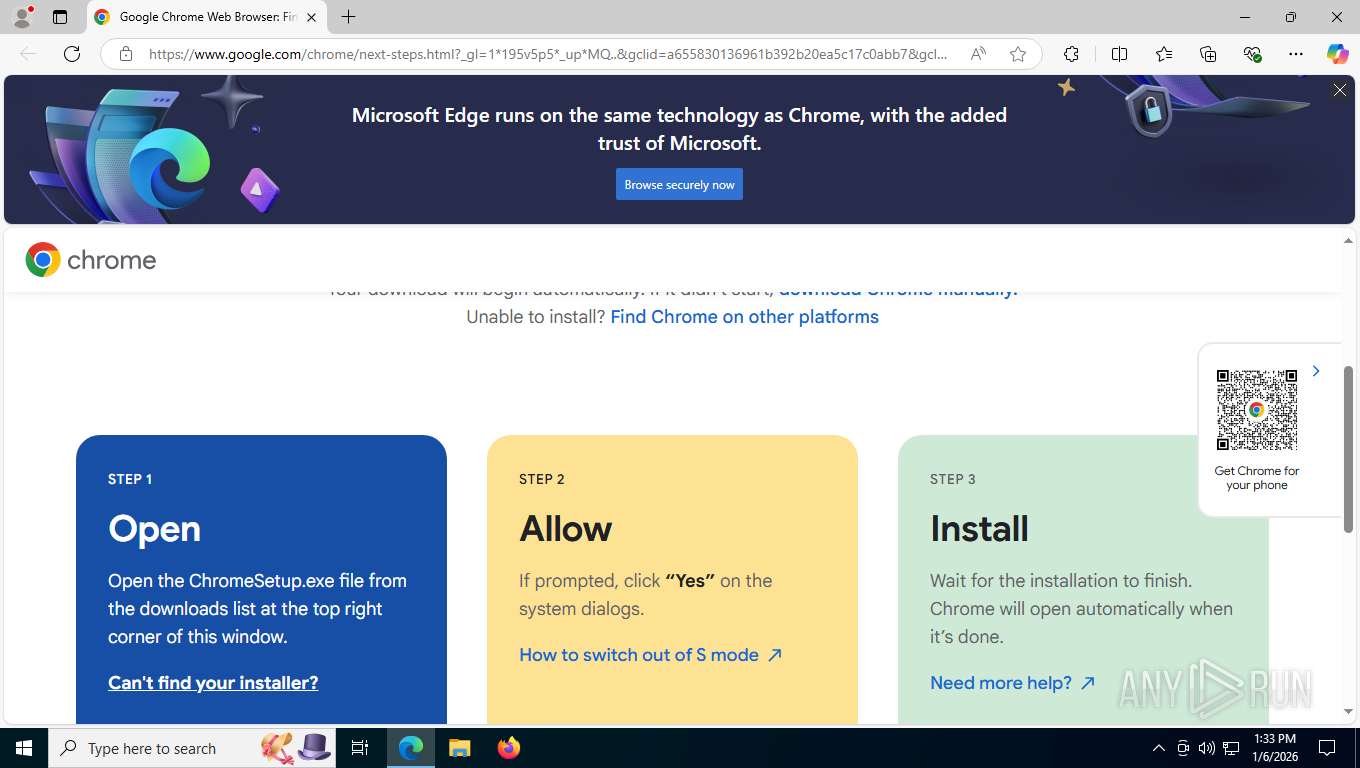
Task: Open Browser essentials heart icon
Action: click(1252, 54)
